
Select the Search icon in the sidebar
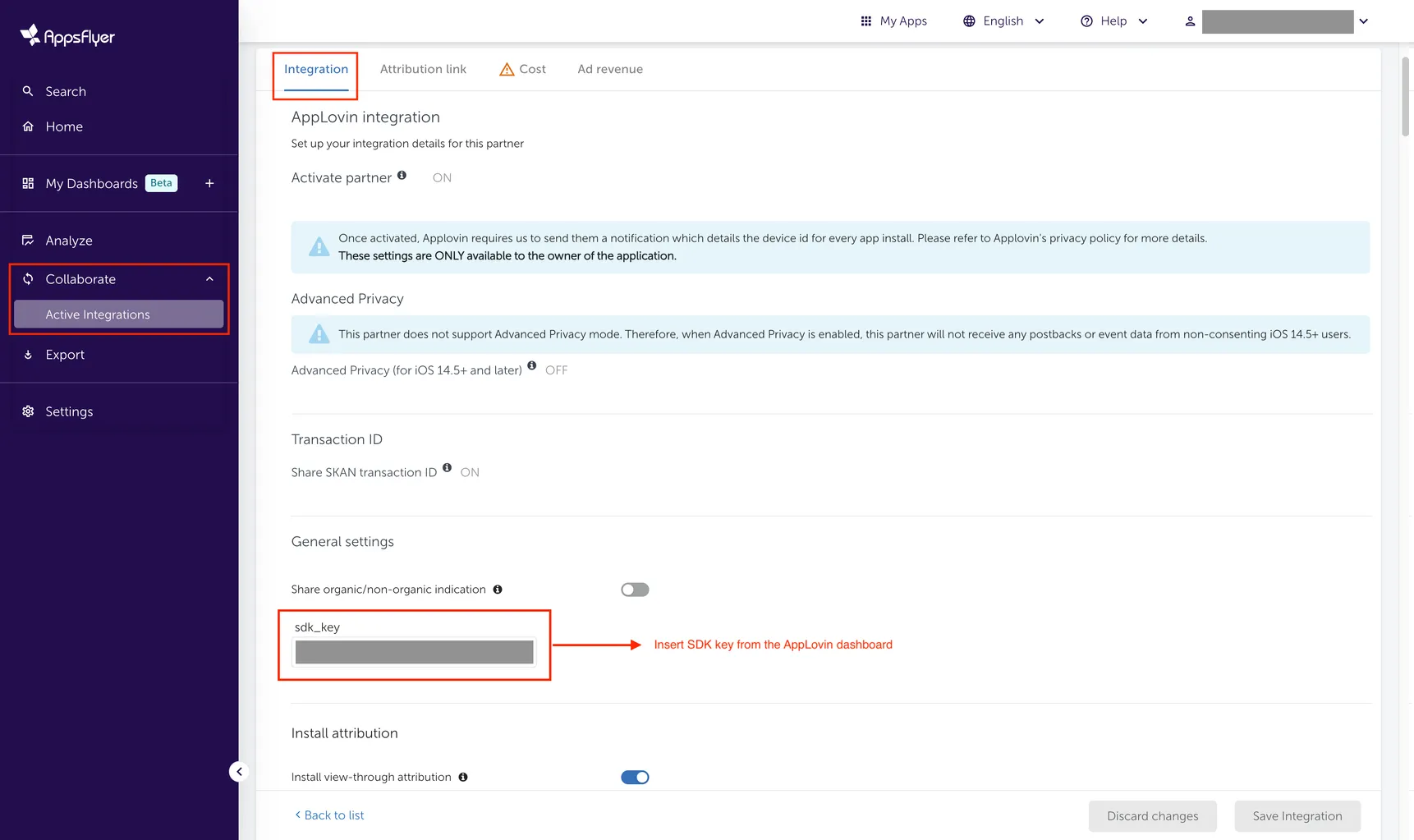27,91
